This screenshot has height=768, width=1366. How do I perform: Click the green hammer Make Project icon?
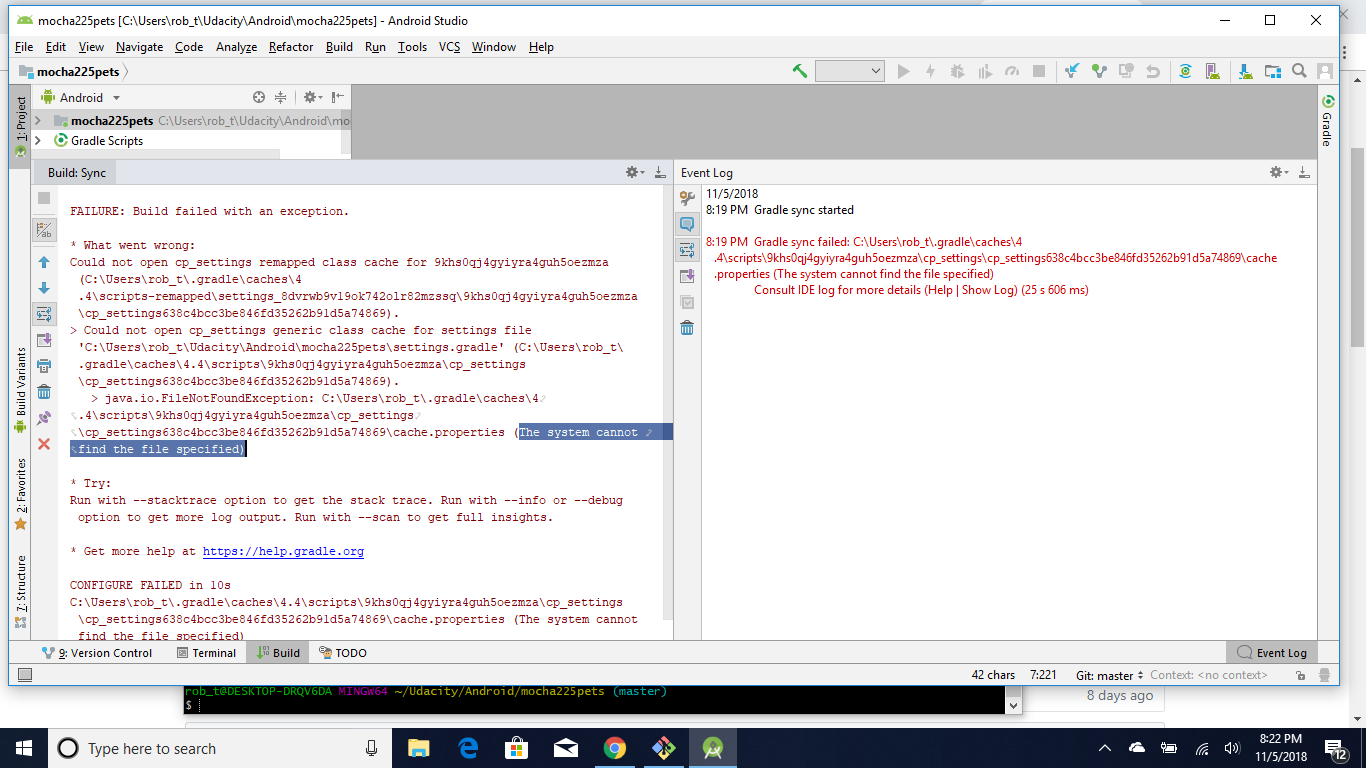tap(800, 71)
